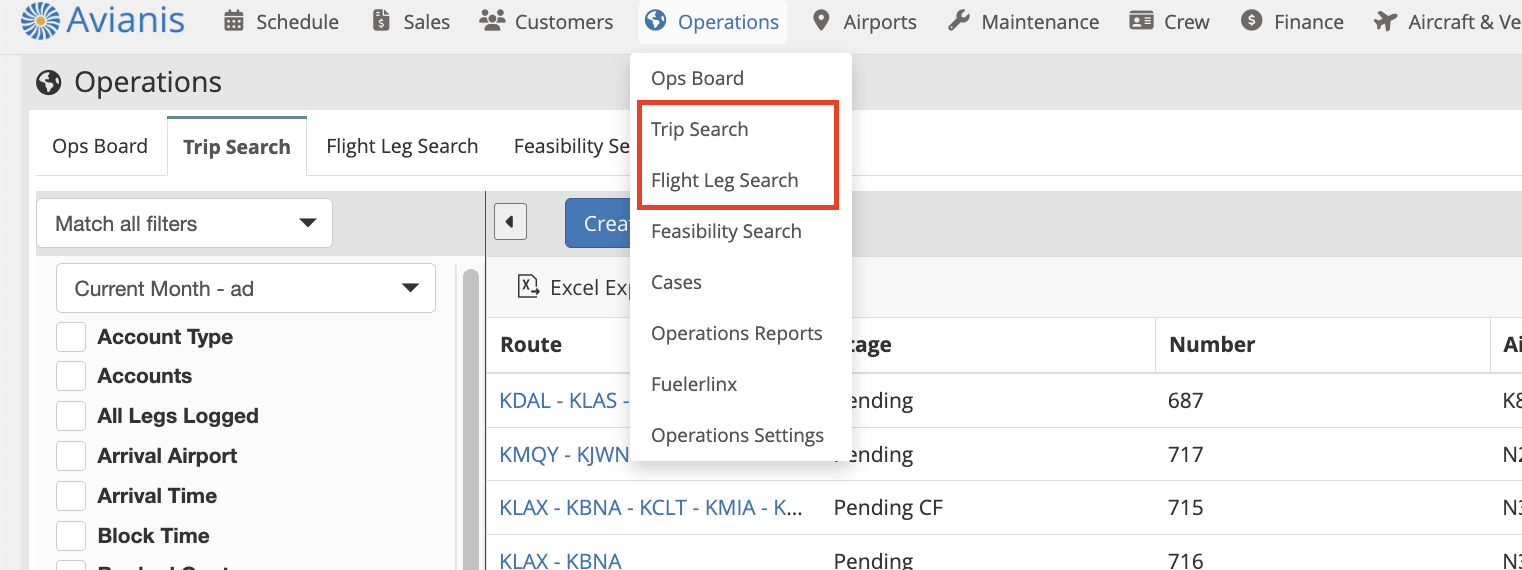The width and height of the screenshot is (1522, 570).
Task: Click the Finance dollar coin icon
Action: (1251, 21)
